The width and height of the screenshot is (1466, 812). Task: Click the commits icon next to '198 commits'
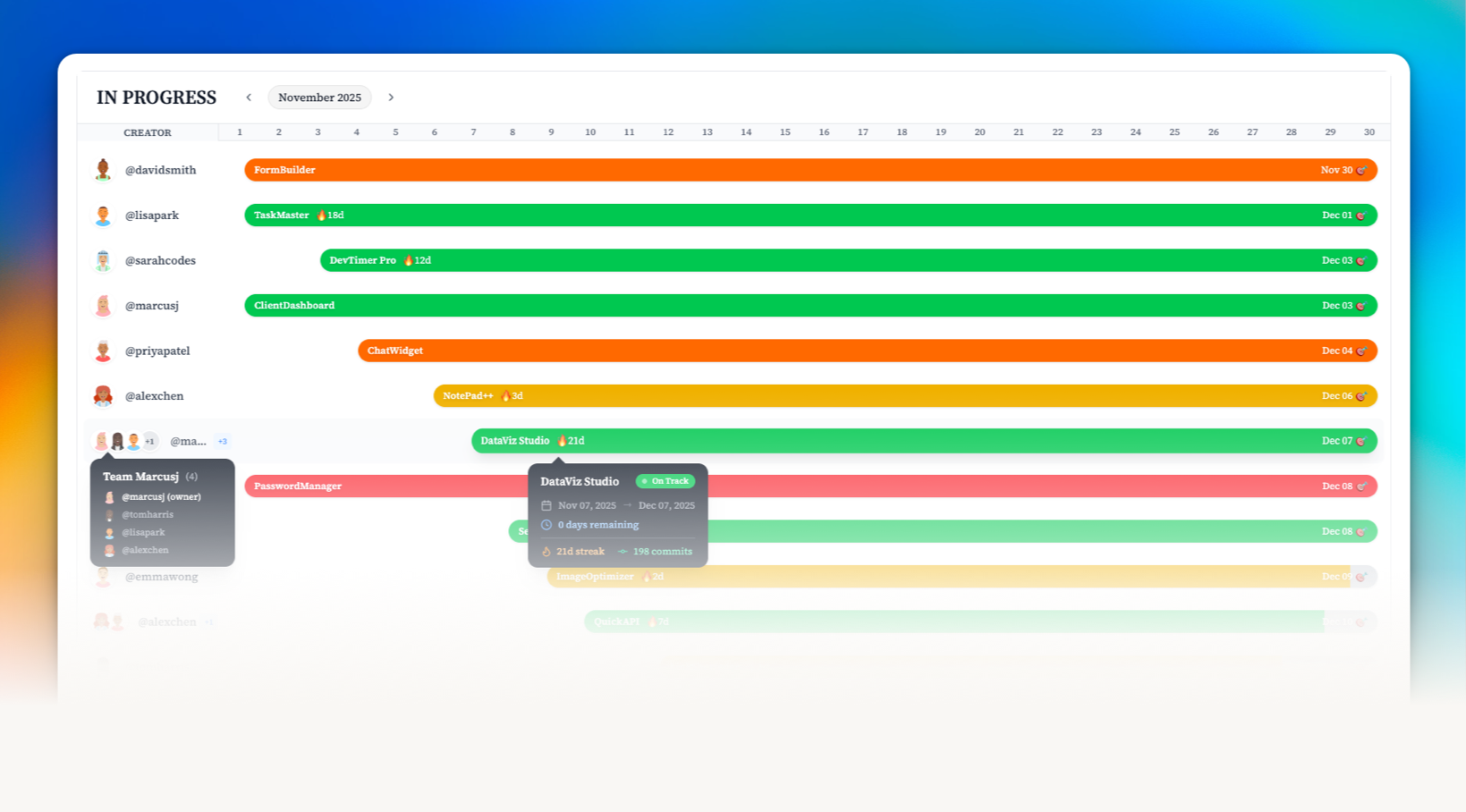pyautogui.click(x=623, y=551)
